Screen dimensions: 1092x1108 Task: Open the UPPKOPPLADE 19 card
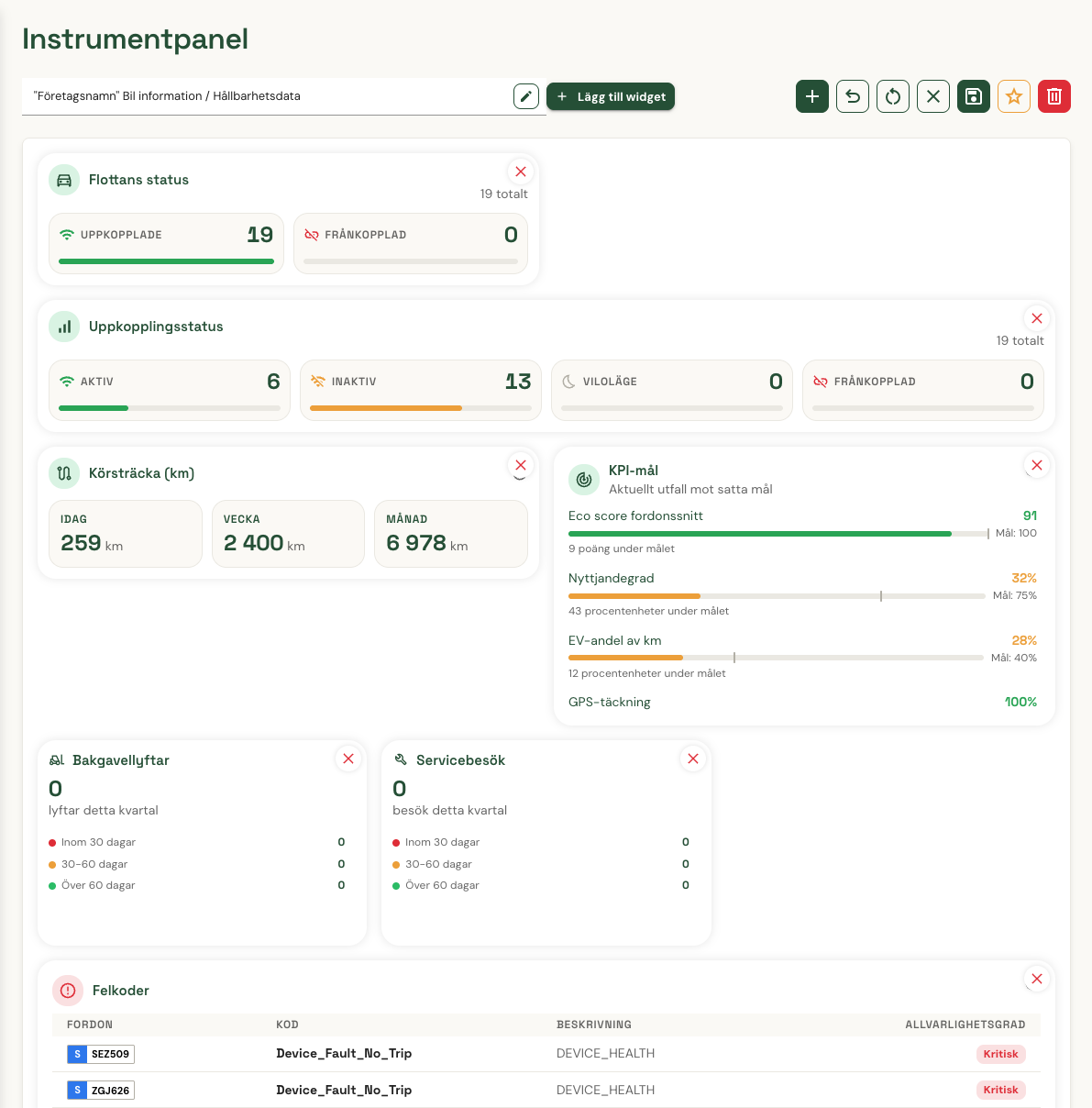click(166, 243)
